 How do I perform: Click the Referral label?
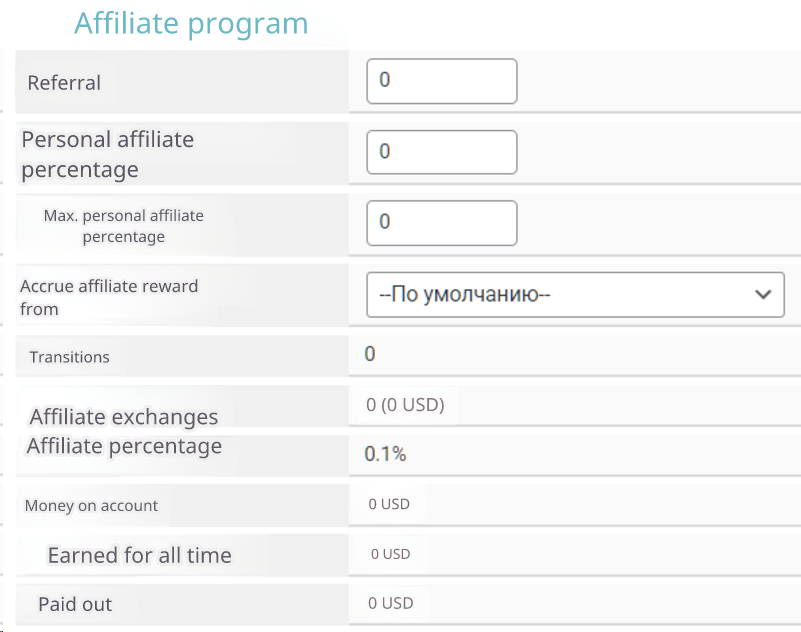[x=64, y=83]
